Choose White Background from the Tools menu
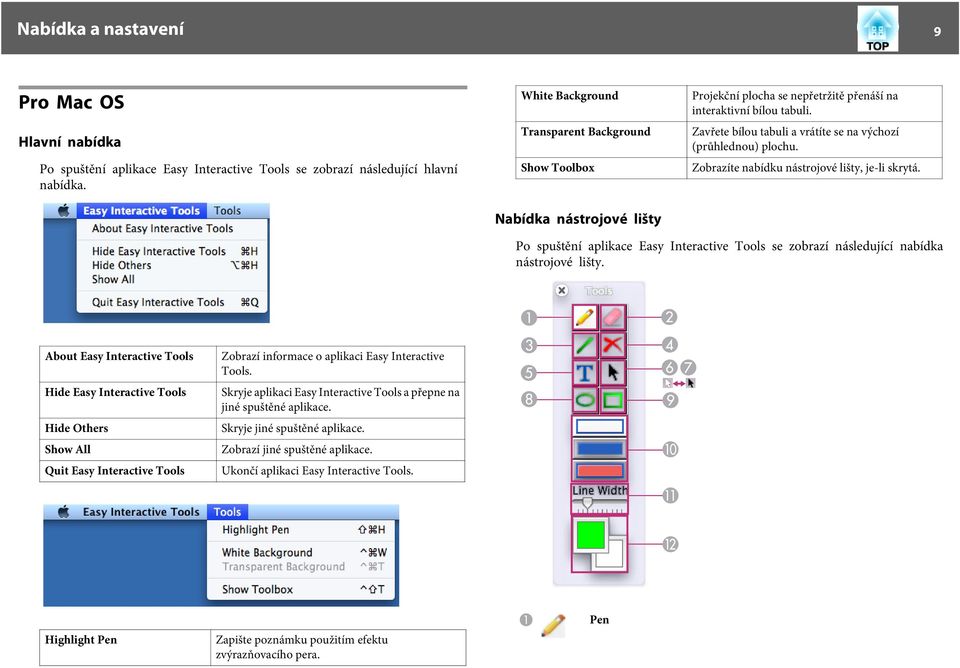This screenshot has width=960, height=668. [301, 552]
